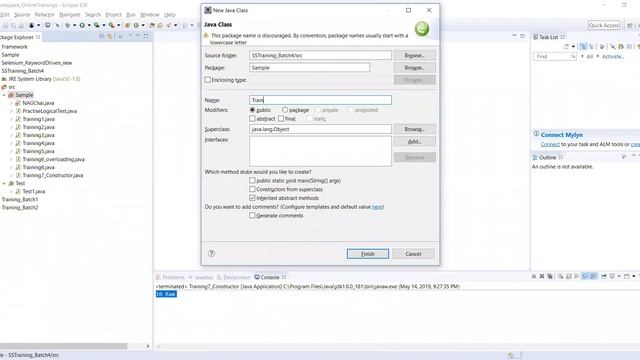Open the Run button dropdown arrow
The image size is (640, 360).
click(x=89, y=25)
